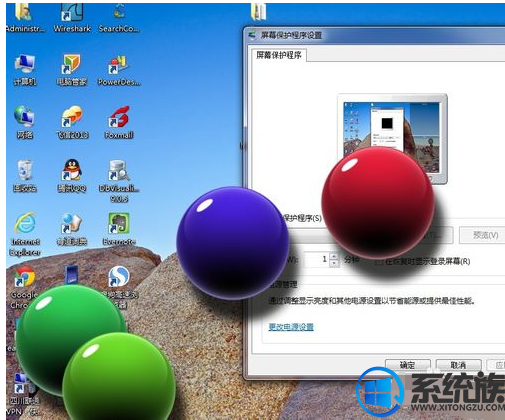Viewport: 505px width, 420px height.
Task: Open the Google Chrome shortcut
Action: click(25, 277)
